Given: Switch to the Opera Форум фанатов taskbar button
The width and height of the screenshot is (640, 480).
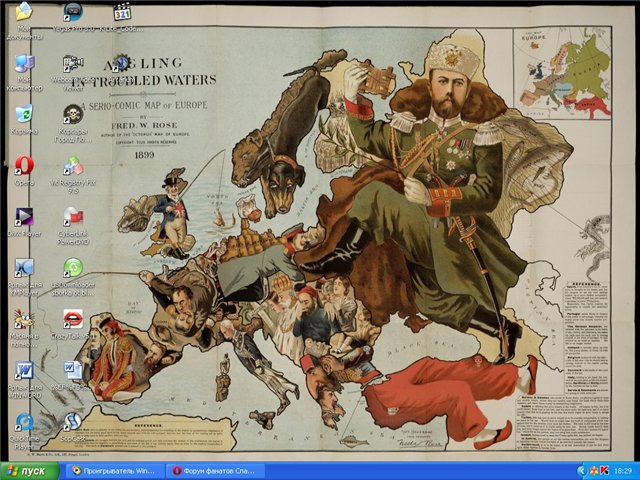Looking at the screenshot, I should pos(215,471).
